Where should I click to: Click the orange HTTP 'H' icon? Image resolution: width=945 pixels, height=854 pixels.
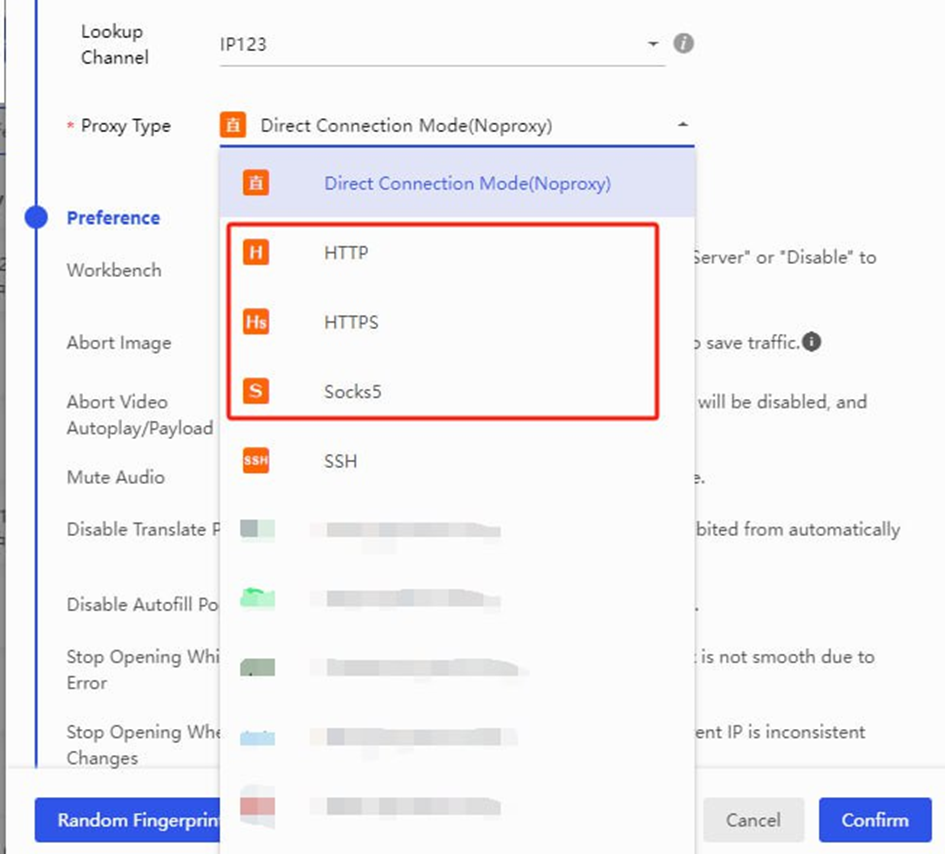tap(256, 253)
